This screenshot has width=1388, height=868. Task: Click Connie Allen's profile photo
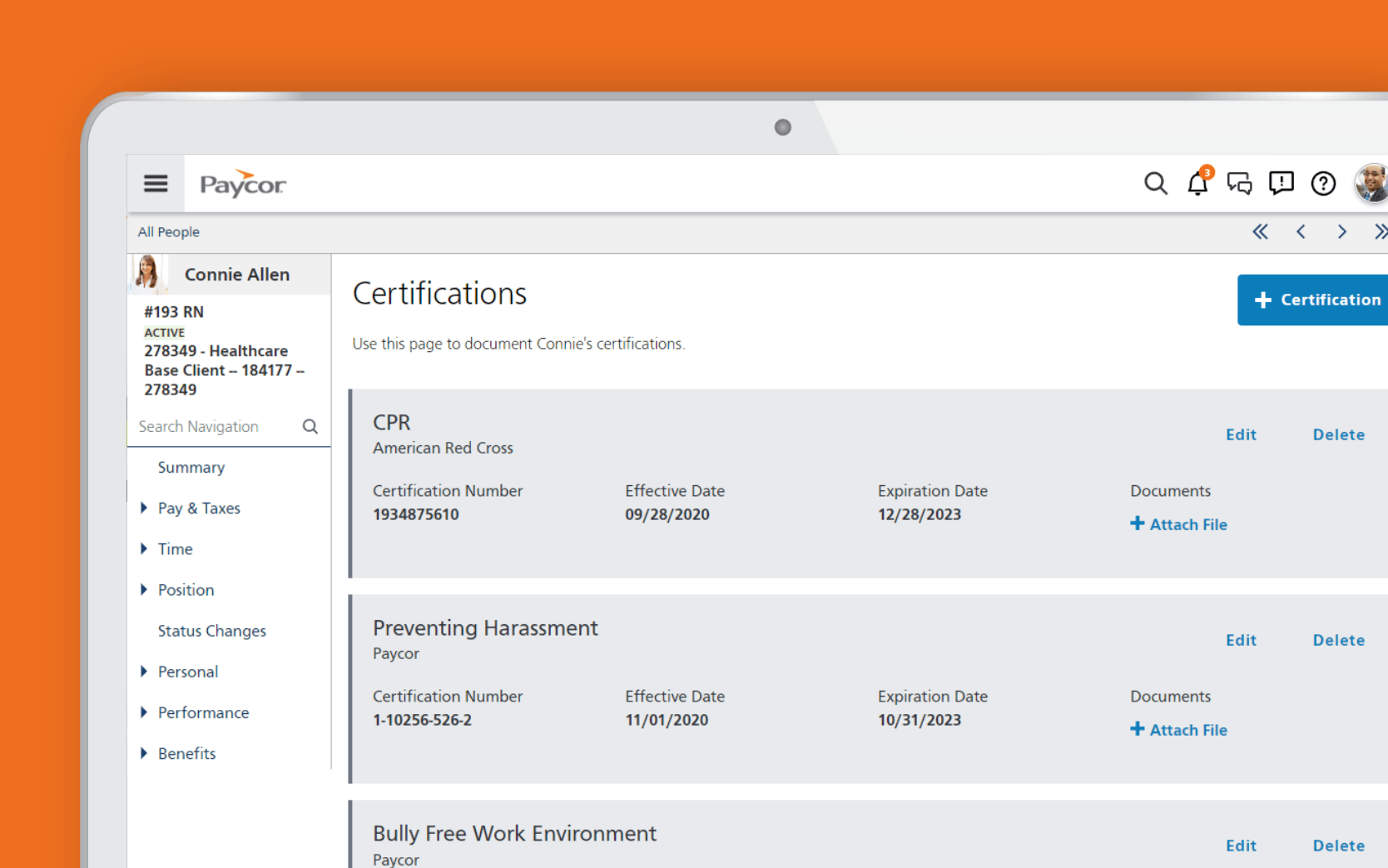click(148, 273)
